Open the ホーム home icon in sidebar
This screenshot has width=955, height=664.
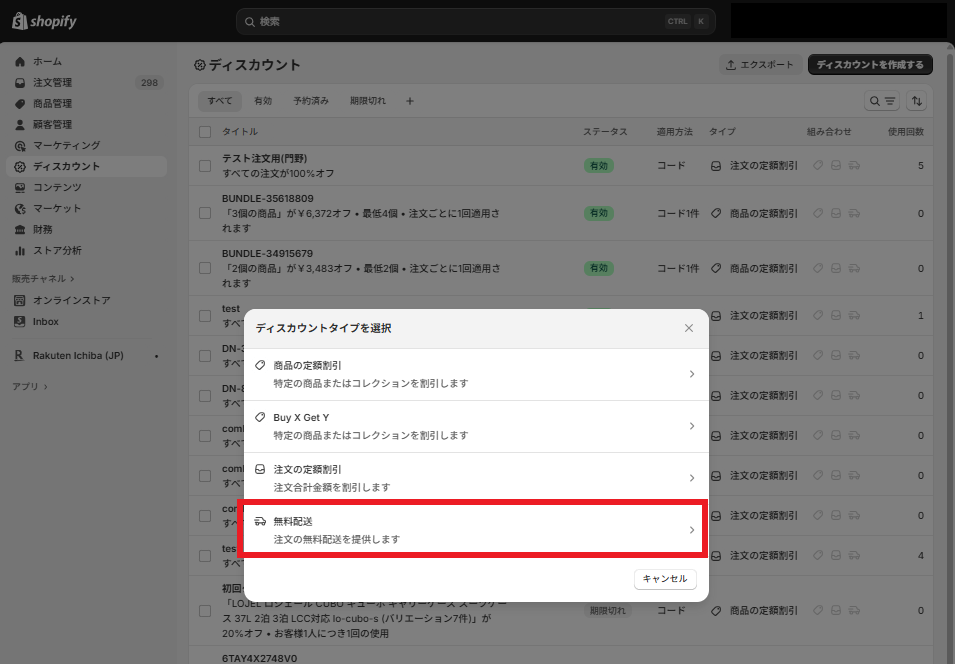click(x=20, y=62)
